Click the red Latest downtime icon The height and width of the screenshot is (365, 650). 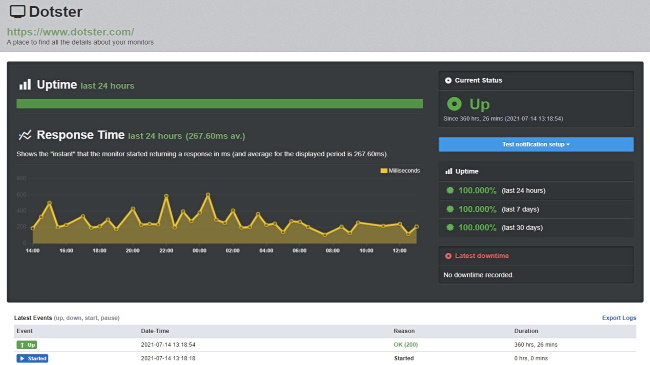click(x=448, y=256)
